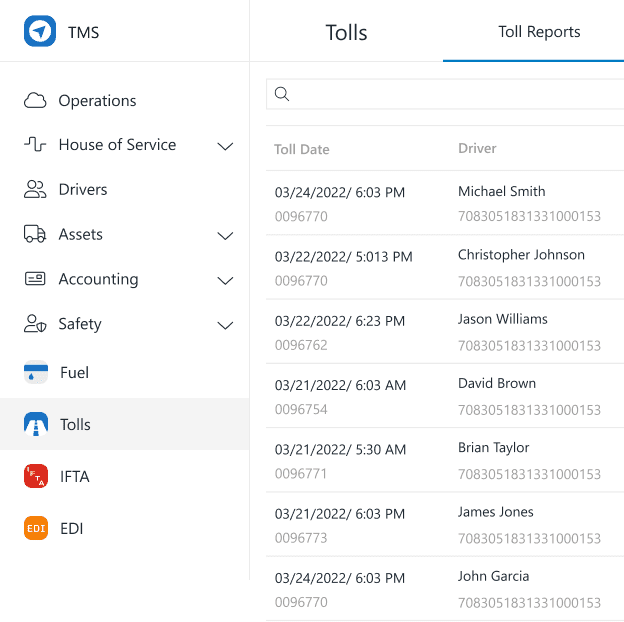Screen dimensions: 624x622
Task: Open the IFTA menu item
Action: (74, 476)
